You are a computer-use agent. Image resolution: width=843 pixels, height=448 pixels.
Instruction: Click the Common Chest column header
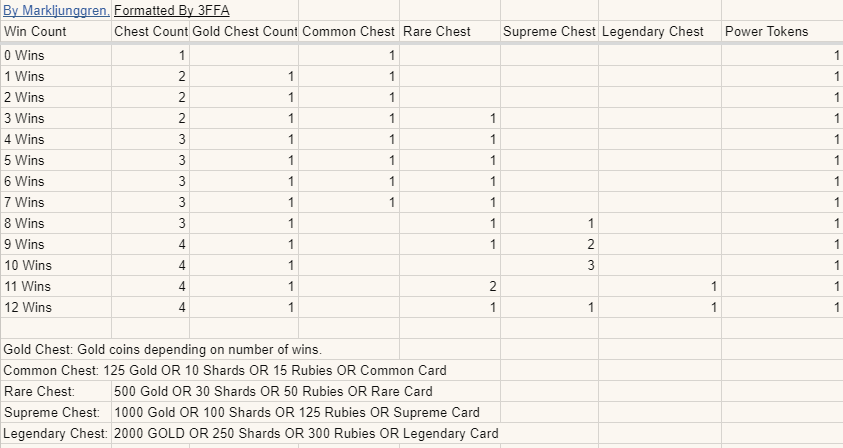pyautogui.click(x=348, y=32)
